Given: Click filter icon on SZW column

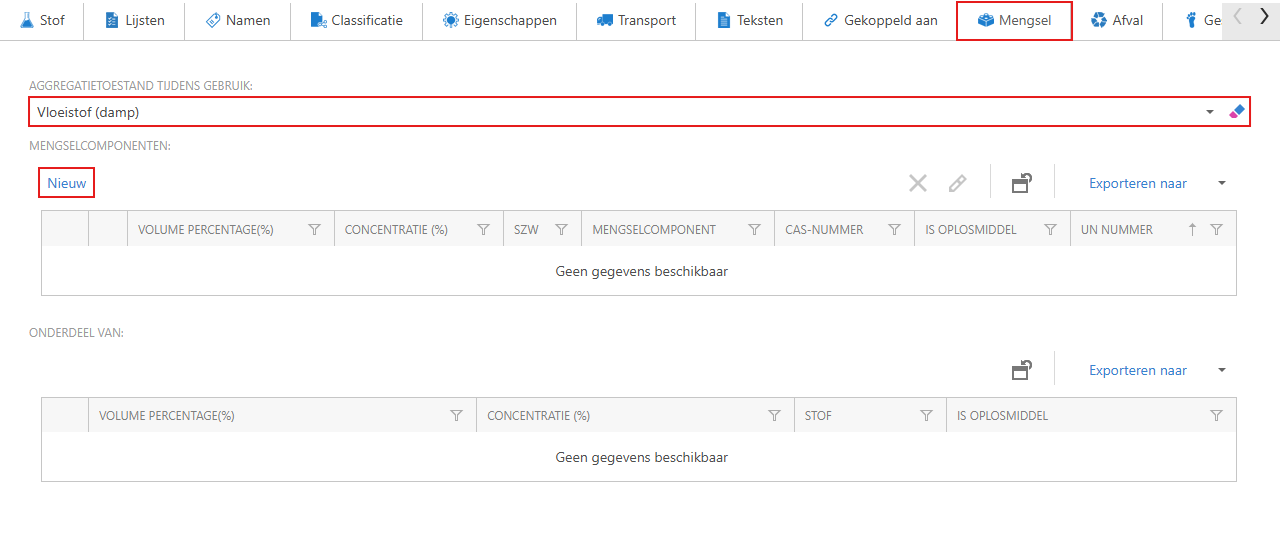Looking at the screenshot, I should point(561,230).
